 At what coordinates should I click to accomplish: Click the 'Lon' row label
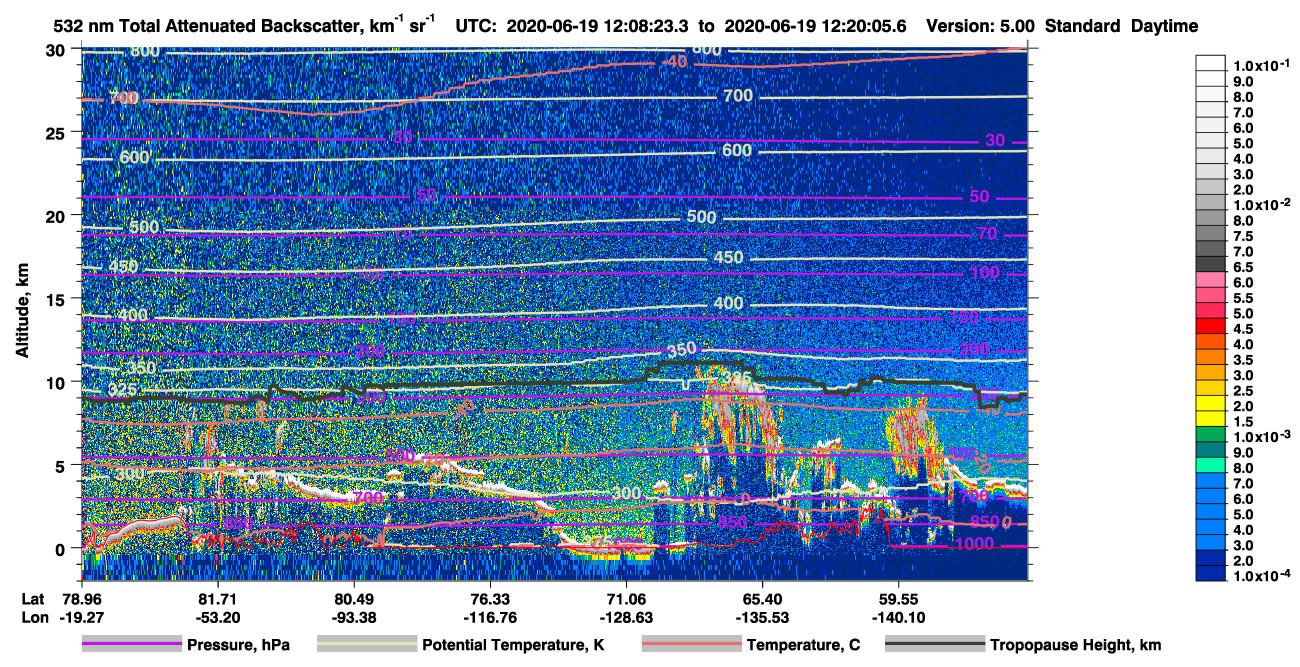click(34, 616)
